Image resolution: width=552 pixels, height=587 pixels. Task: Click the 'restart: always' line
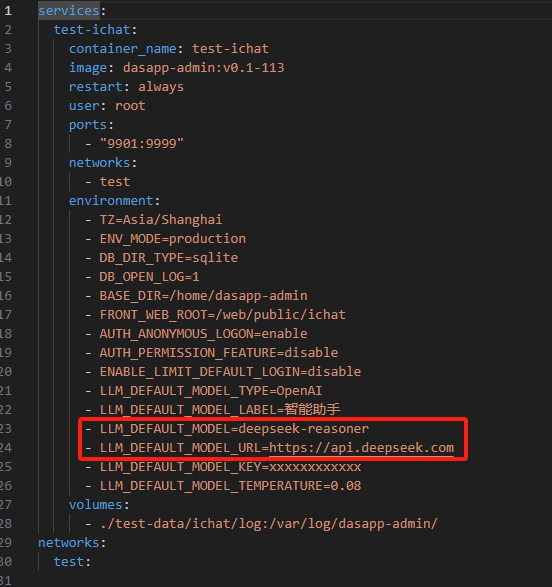pos(126,87)
